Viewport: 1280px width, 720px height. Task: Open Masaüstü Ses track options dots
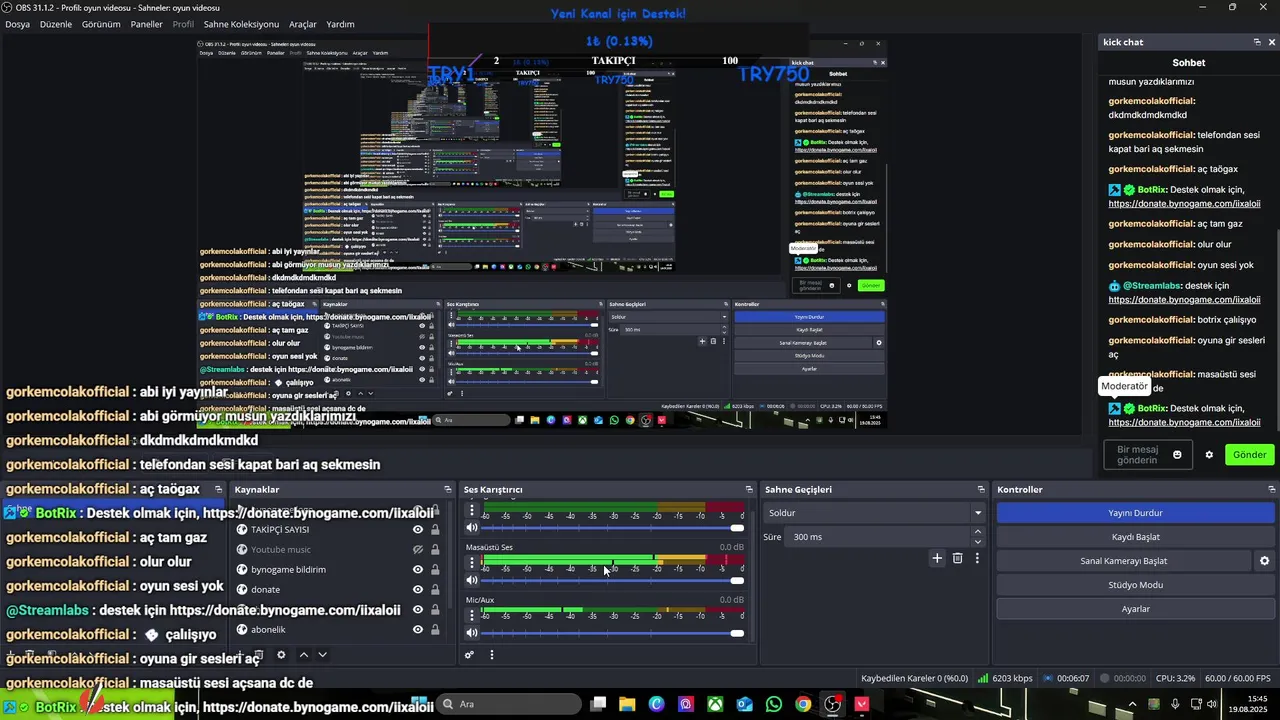pyautogui.click(x=472, y=563)
